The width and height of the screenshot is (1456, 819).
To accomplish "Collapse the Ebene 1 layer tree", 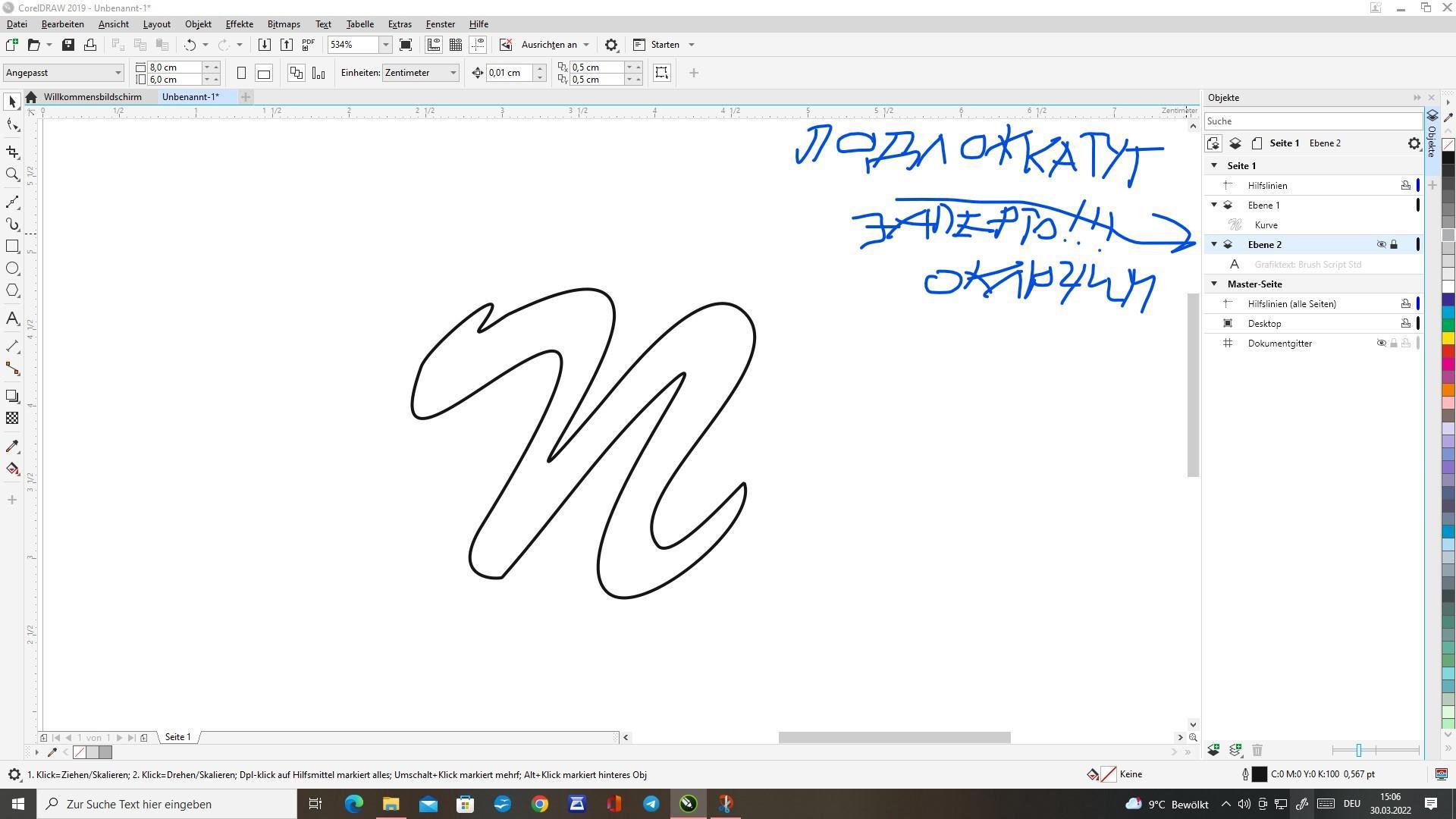I will click(1214, 206).
